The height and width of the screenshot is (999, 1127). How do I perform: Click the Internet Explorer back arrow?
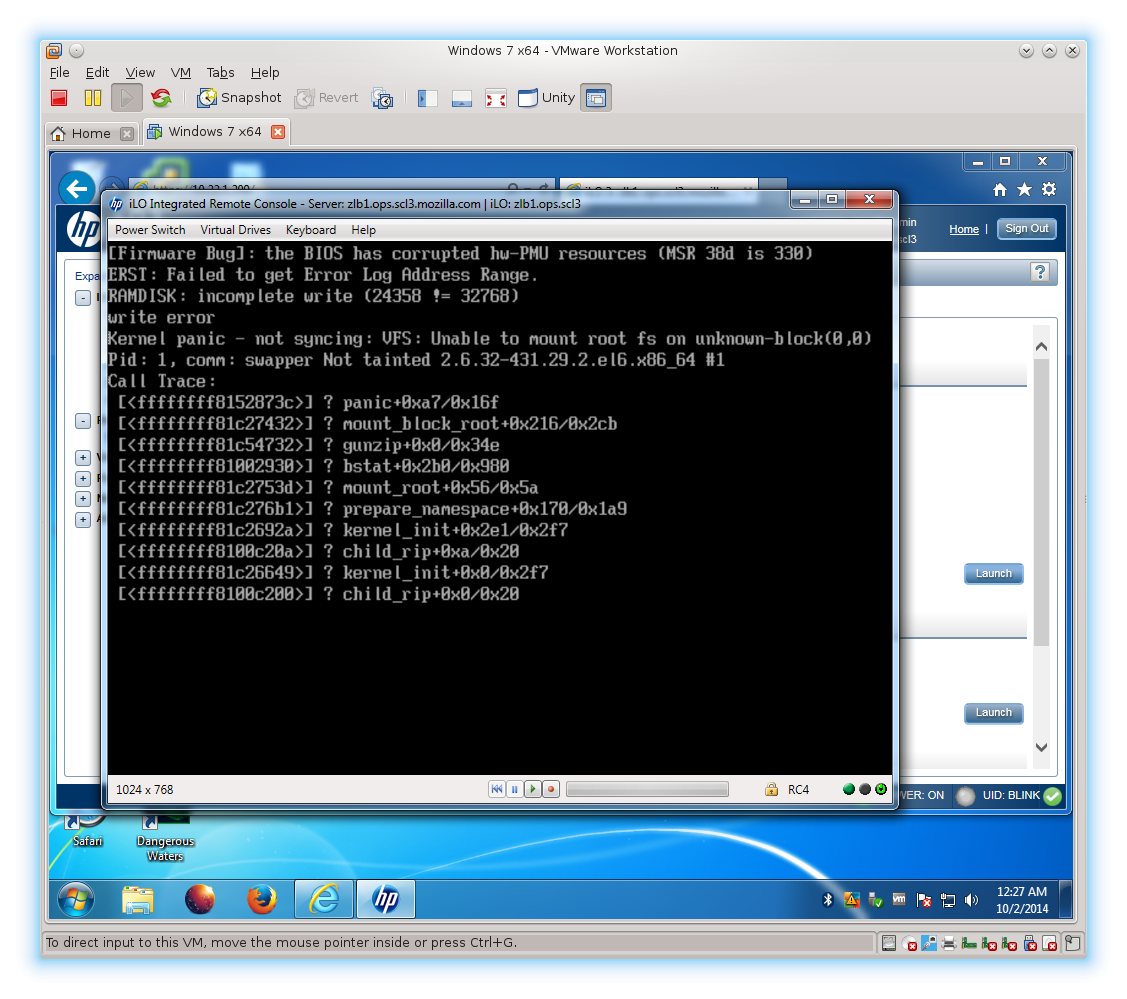click(77, 190)
